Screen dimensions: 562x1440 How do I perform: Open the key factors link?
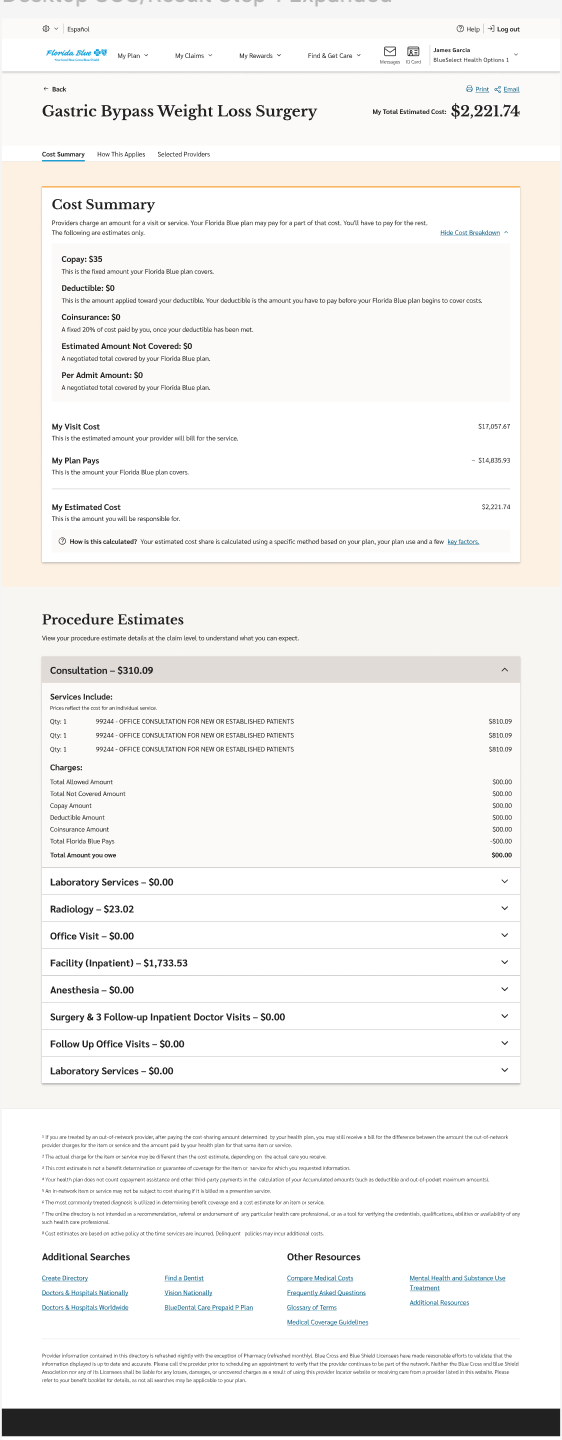click(x=463, y=541)
